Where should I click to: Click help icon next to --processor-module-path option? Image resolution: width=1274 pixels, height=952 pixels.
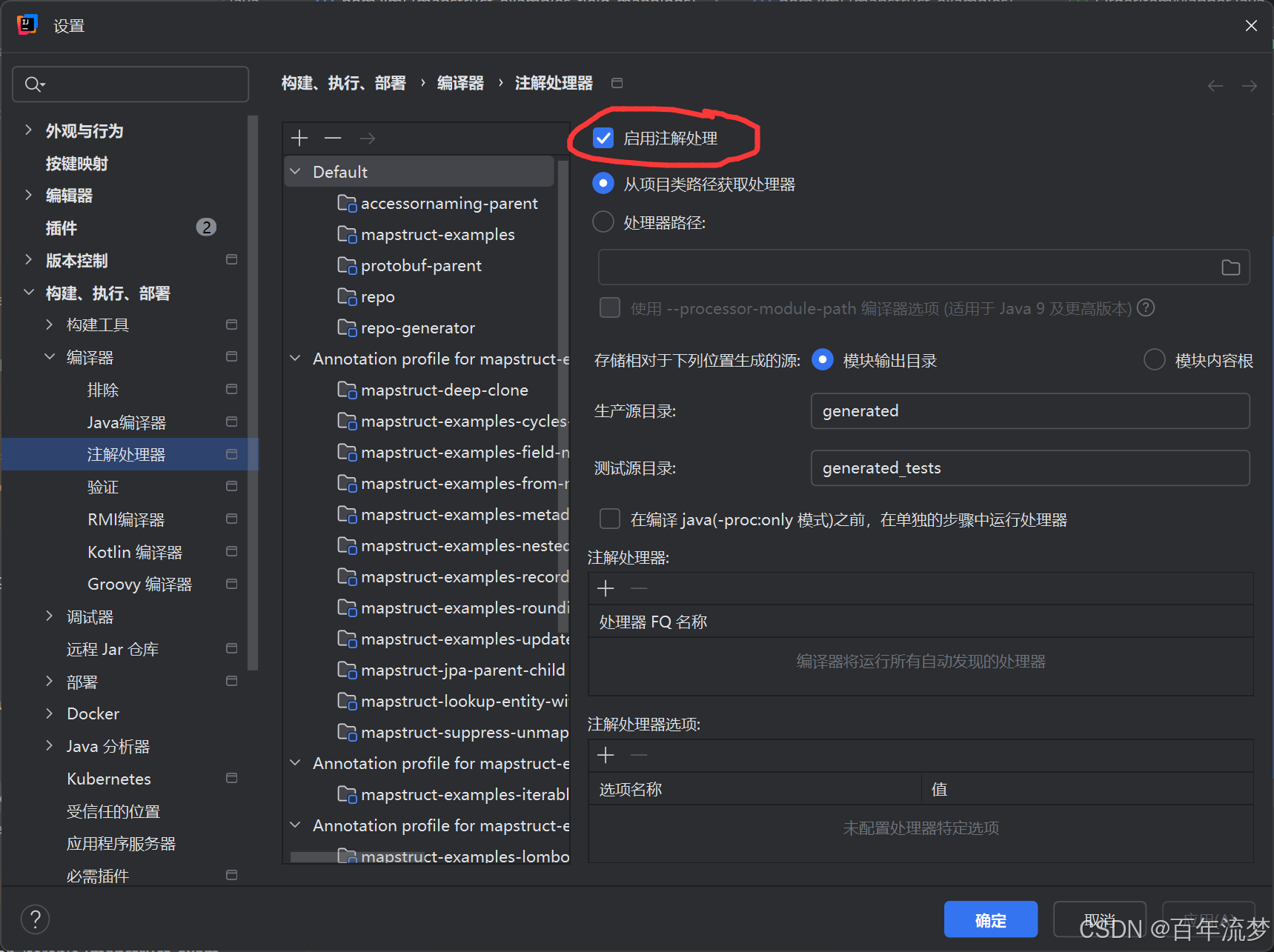(x=1145, y=307)
